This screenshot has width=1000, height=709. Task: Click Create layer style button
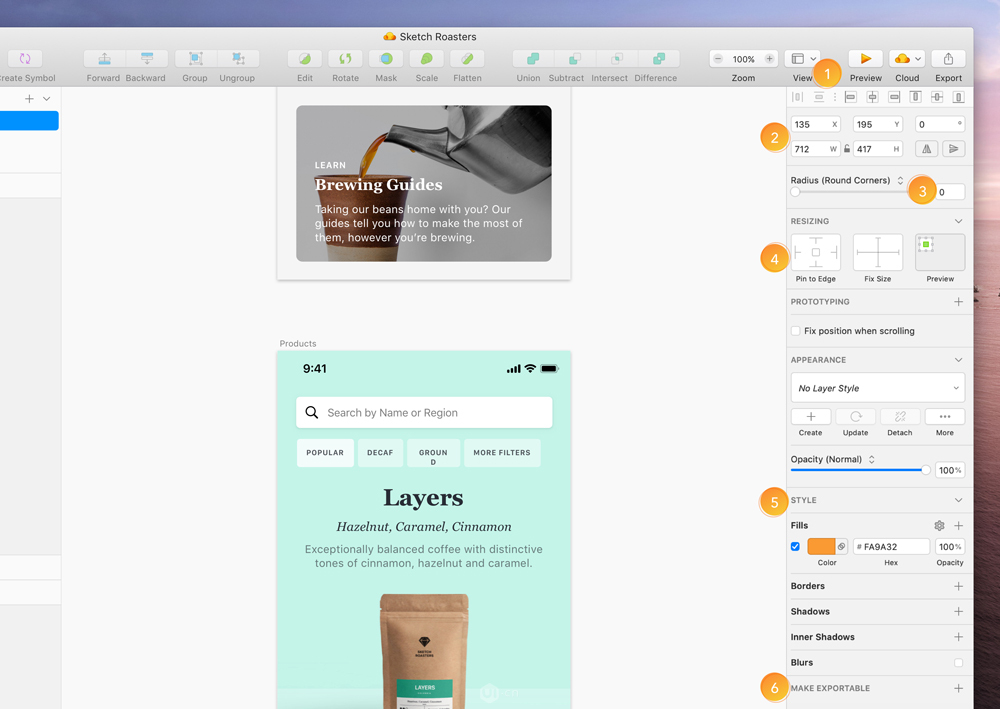pyautogui.click(x=811, y=416)
